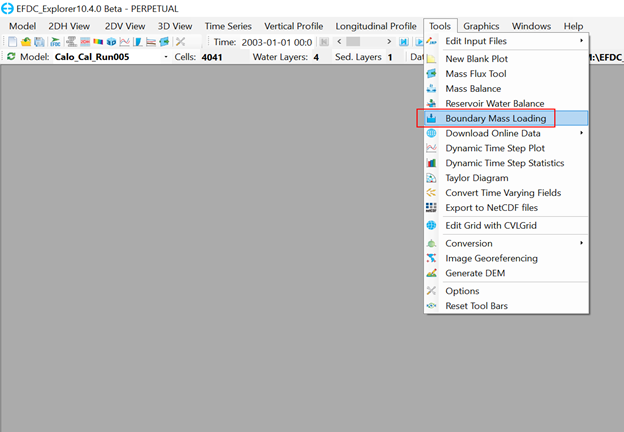Click Dynamic Time Step Statistics entry
Screen dimensions: 624x432
[x=504, y=163]
